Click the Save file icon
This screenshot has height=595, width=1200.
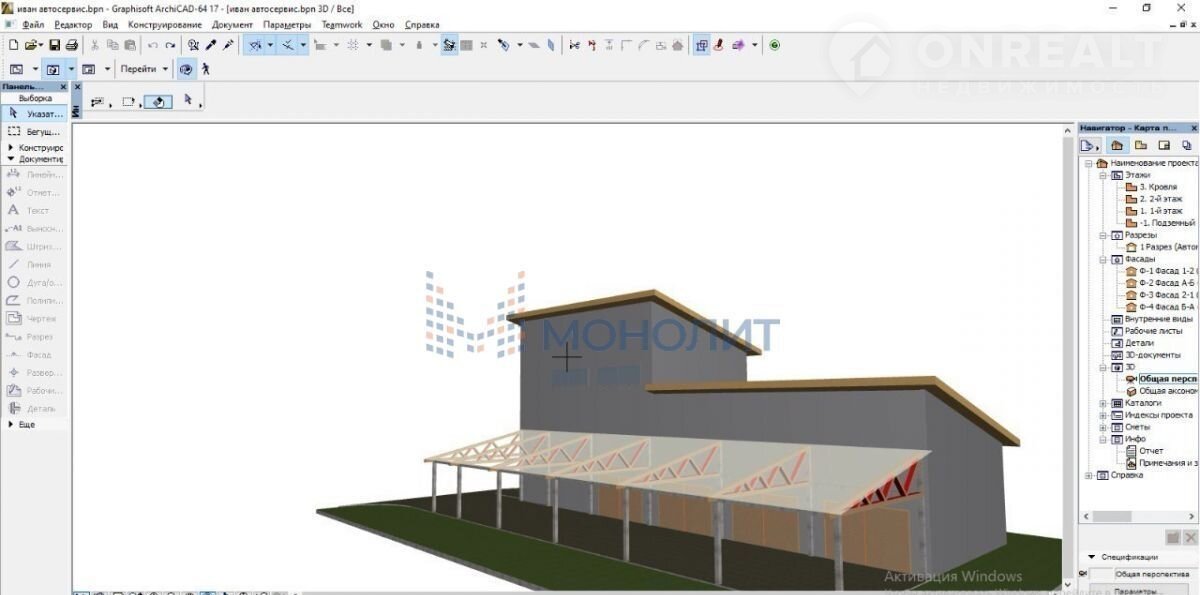pos(54,45)
